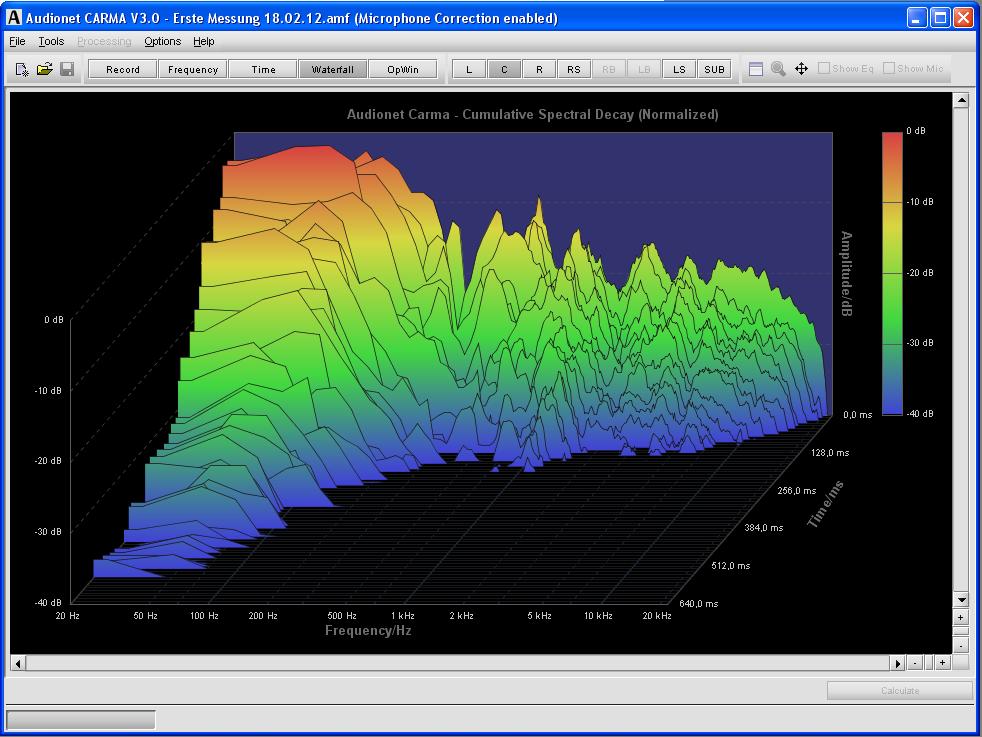The width and height of the screenshot is (982, 737).
Task: Toggle the LS channel button
Action: click(680, 69)
